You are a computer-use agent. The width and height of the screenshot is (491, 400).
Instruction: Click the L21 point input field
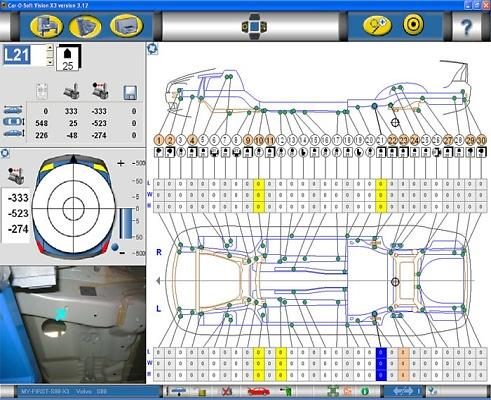click(25, 55)
